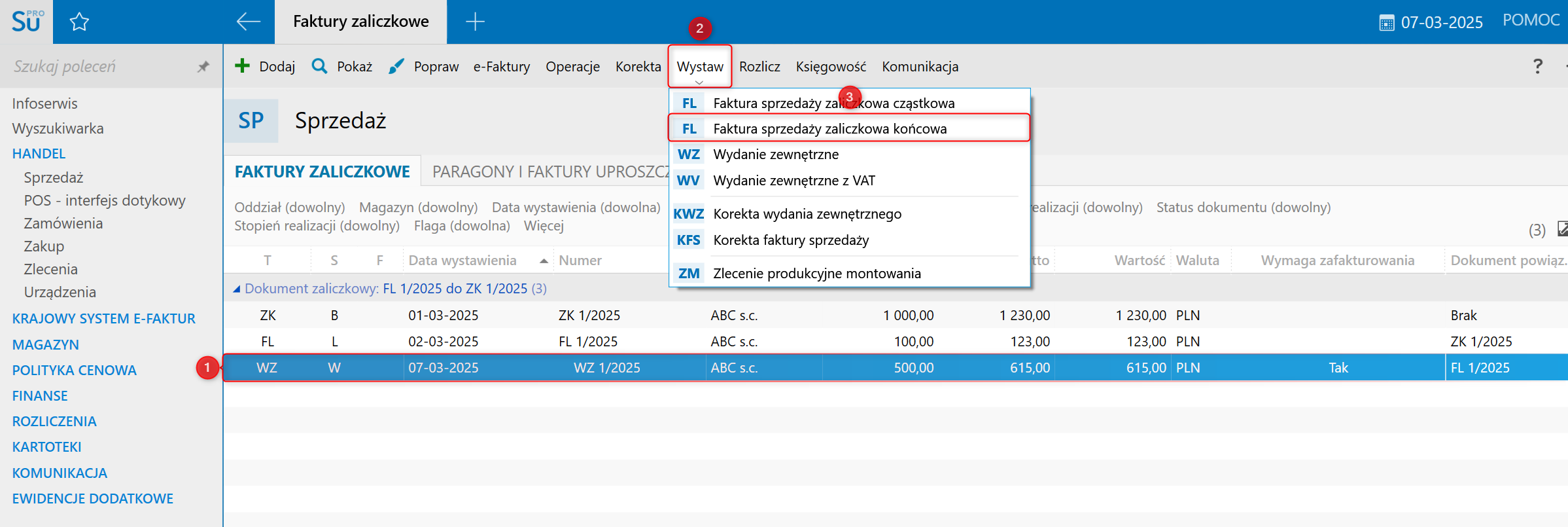Click the question mark help icon

pyautogui.click(x=1537, y=66)
